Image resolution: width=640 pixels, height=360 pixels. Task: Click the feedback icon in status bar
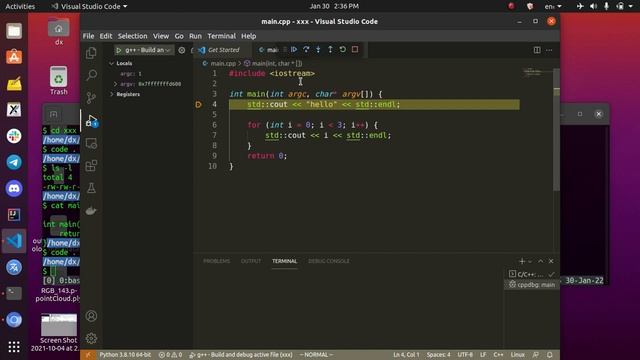[536, 355]
